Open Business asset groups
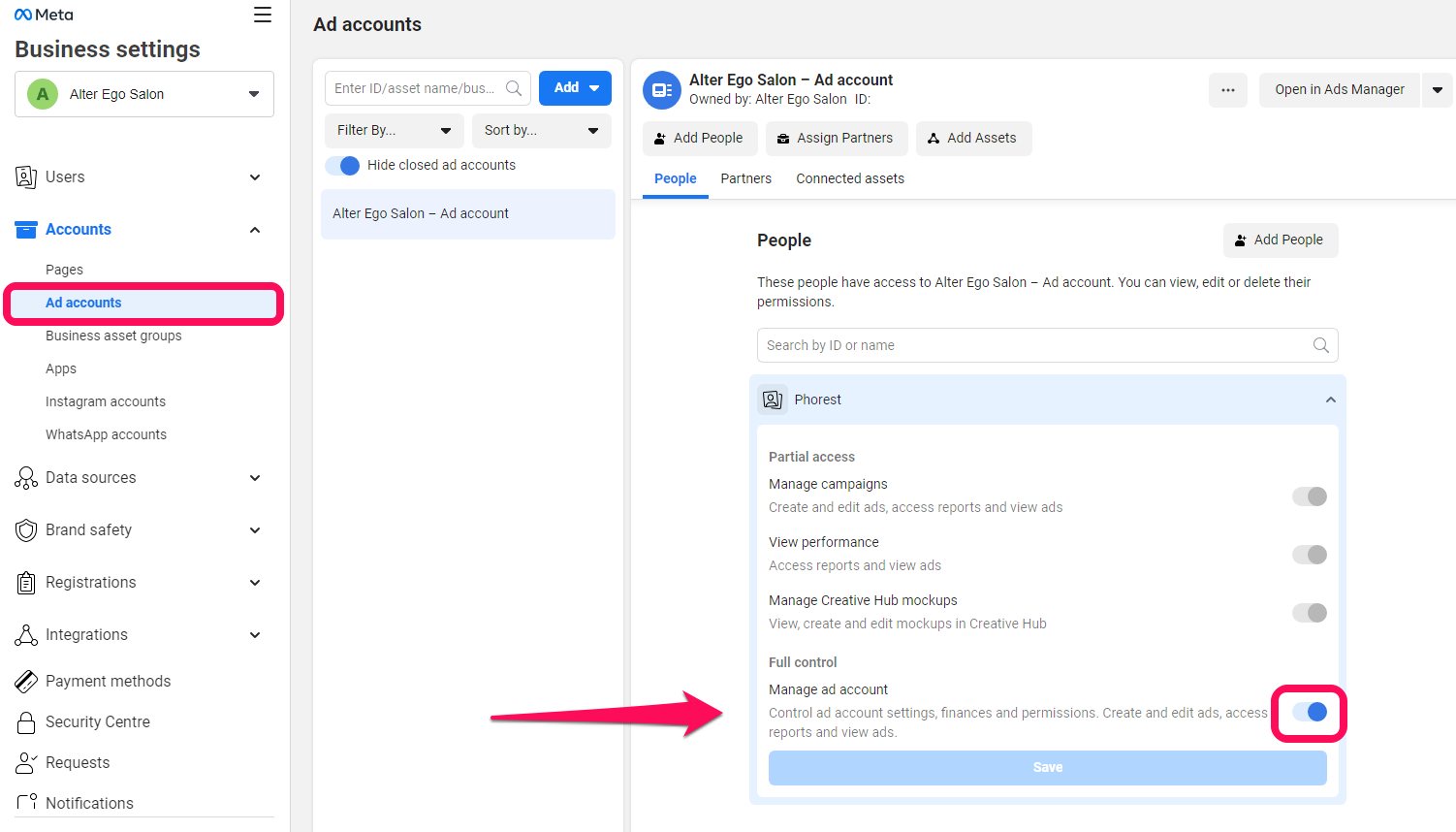 113,336
